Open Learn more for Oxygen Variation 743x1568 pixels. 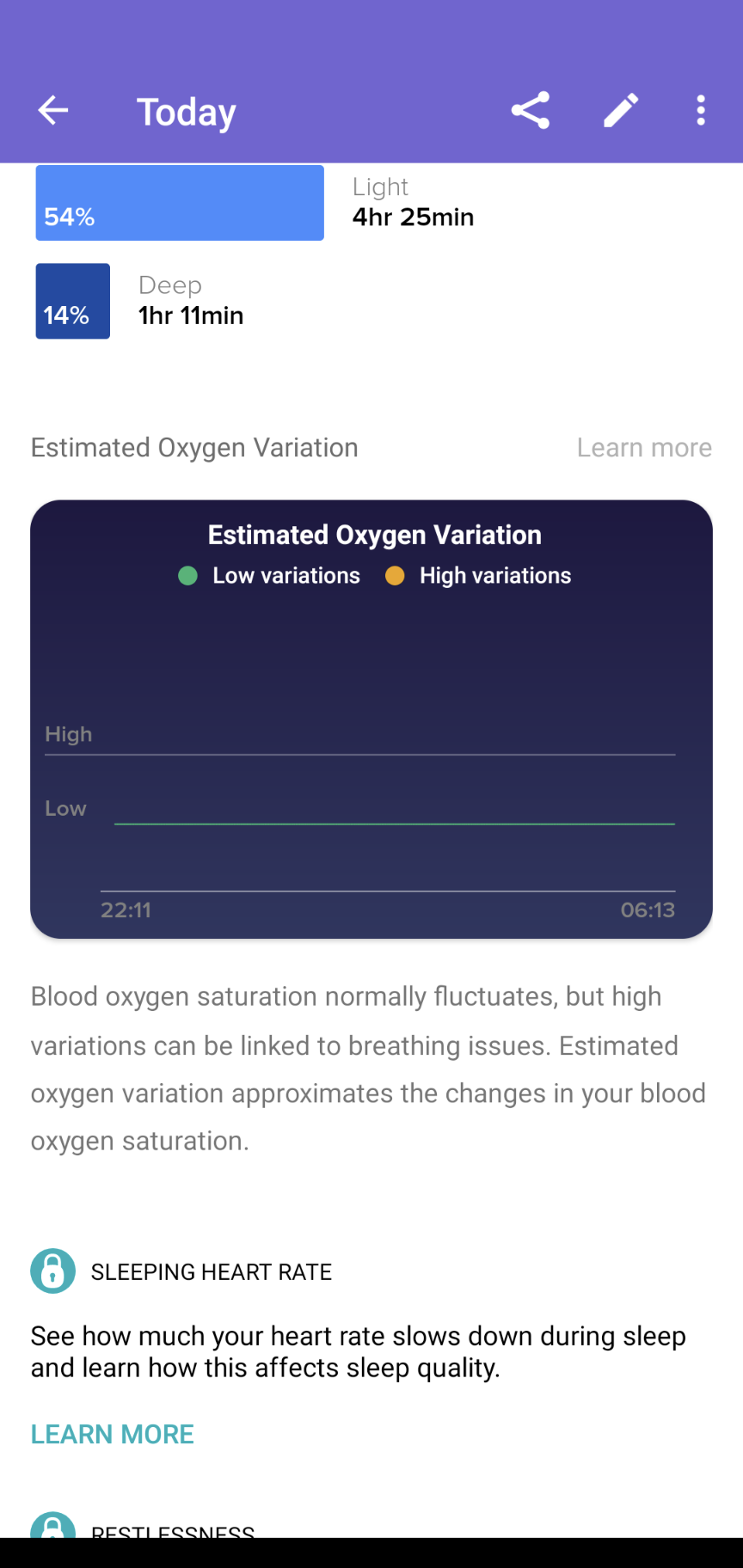point(644,448)
